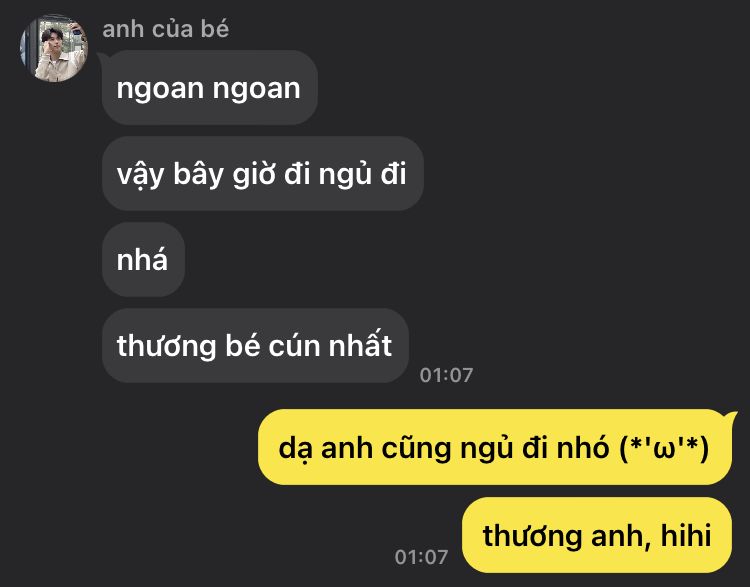Select the "vậy bây giờ đi ngủ đi" message
750x587 pixels.
[x=263, y=174]
